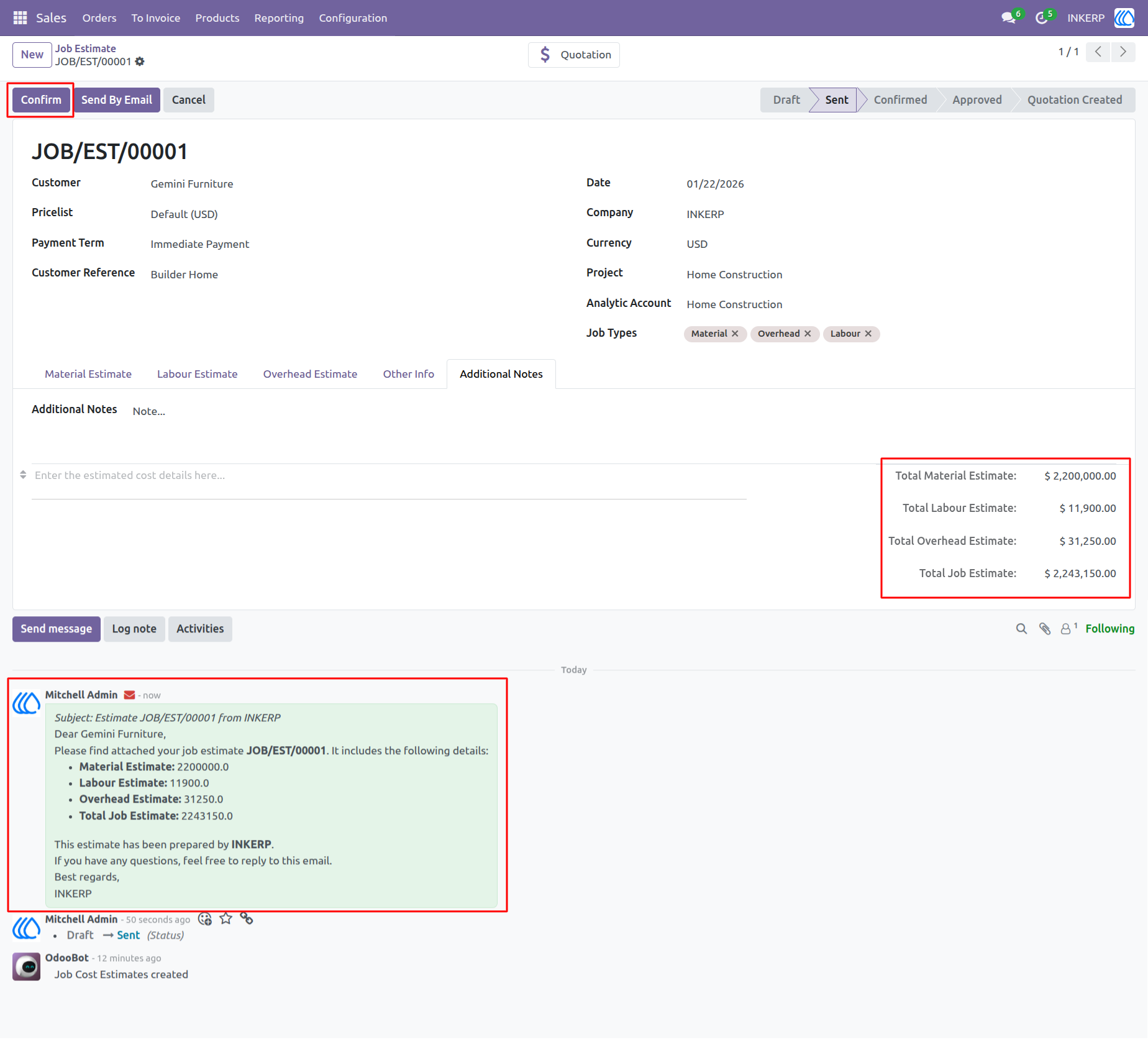The image size is (1148, 1040).
Task: Open the gear actions menu beside JOB/EST/00001
Action: coord(140,62)
